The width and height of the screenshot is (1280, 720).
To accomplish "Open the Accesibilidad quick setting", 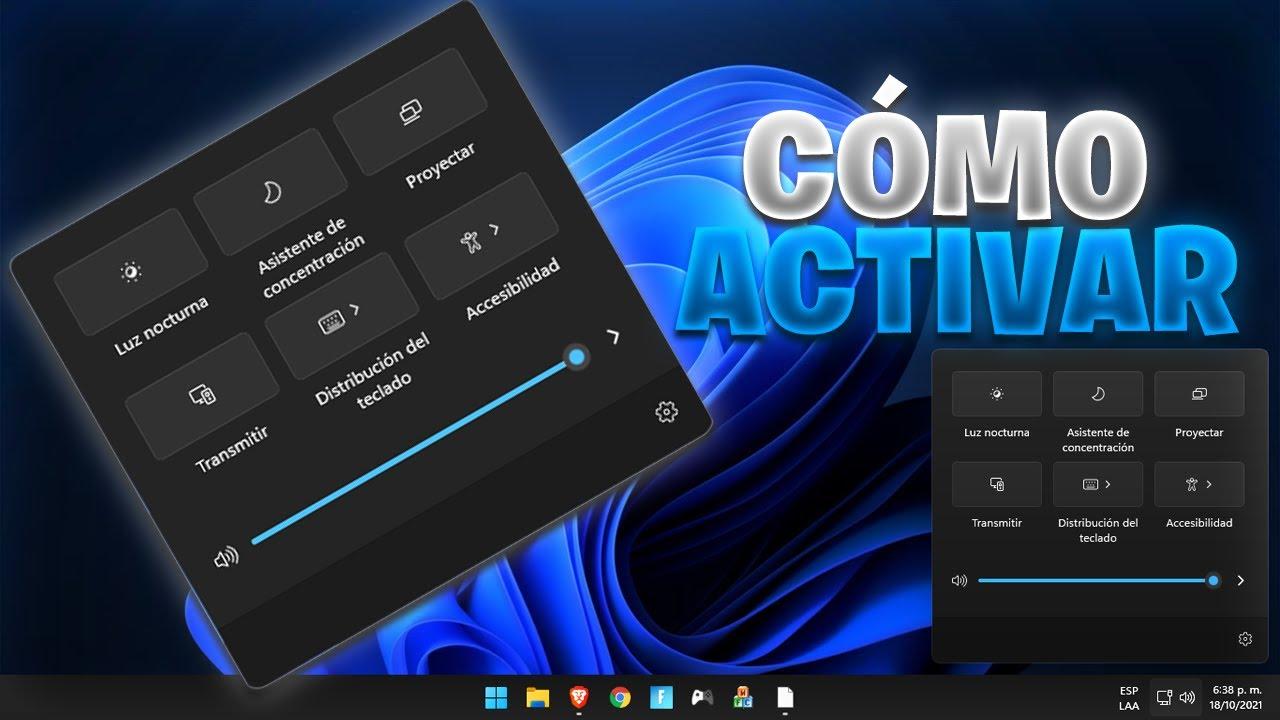I will pyautogui.click(x=1193, y=484).
